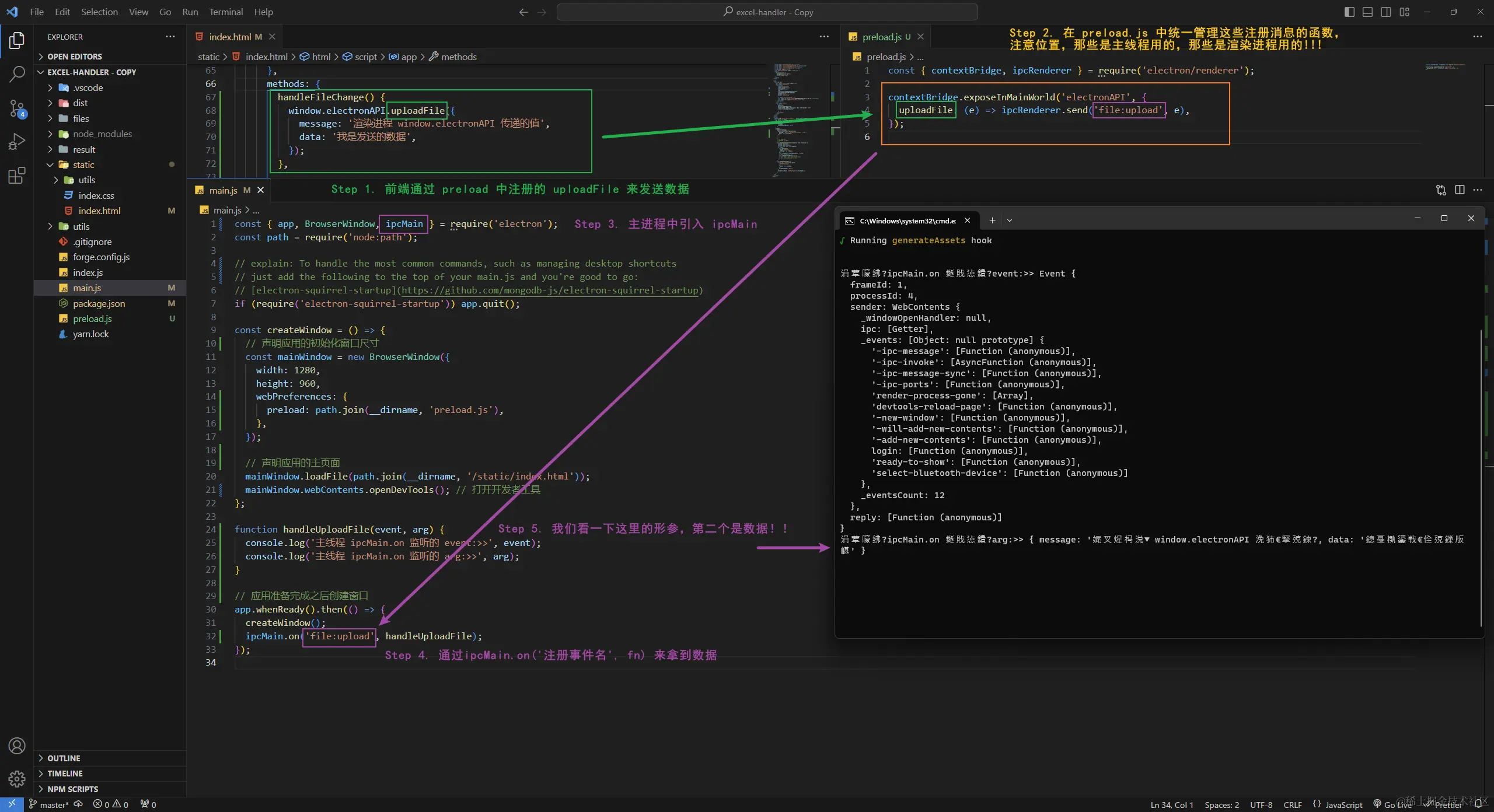Click the master* branch indicator
1494x812 pixels.
pyautogui.click(x=49, y=804)
